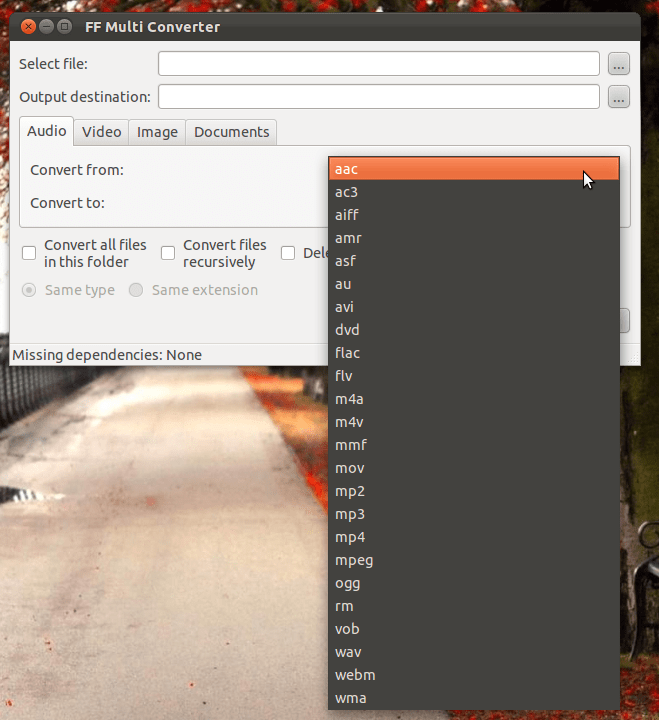The width and height of the screenshot is (659, 720).
Task: Select m4a from the format options
Action: point(474,399)
